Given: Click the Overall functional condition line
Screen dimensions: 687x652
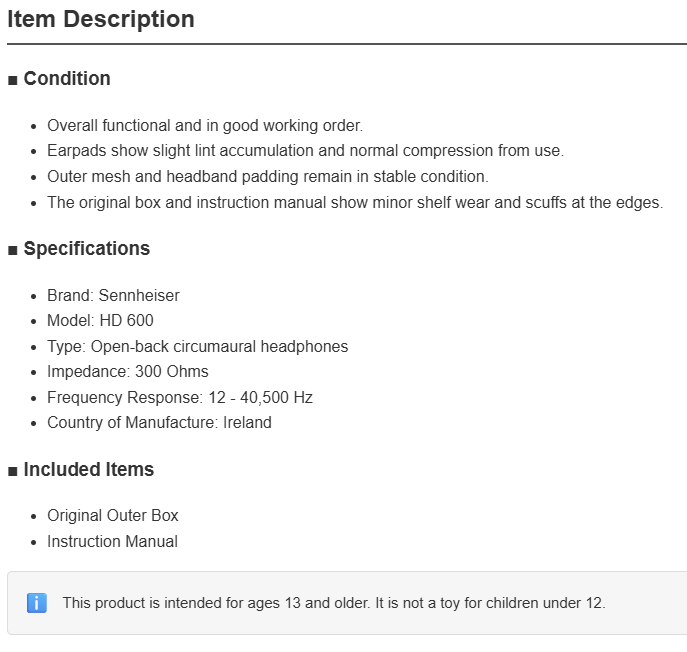Looking at the screenshot, I should coord(205,126).
